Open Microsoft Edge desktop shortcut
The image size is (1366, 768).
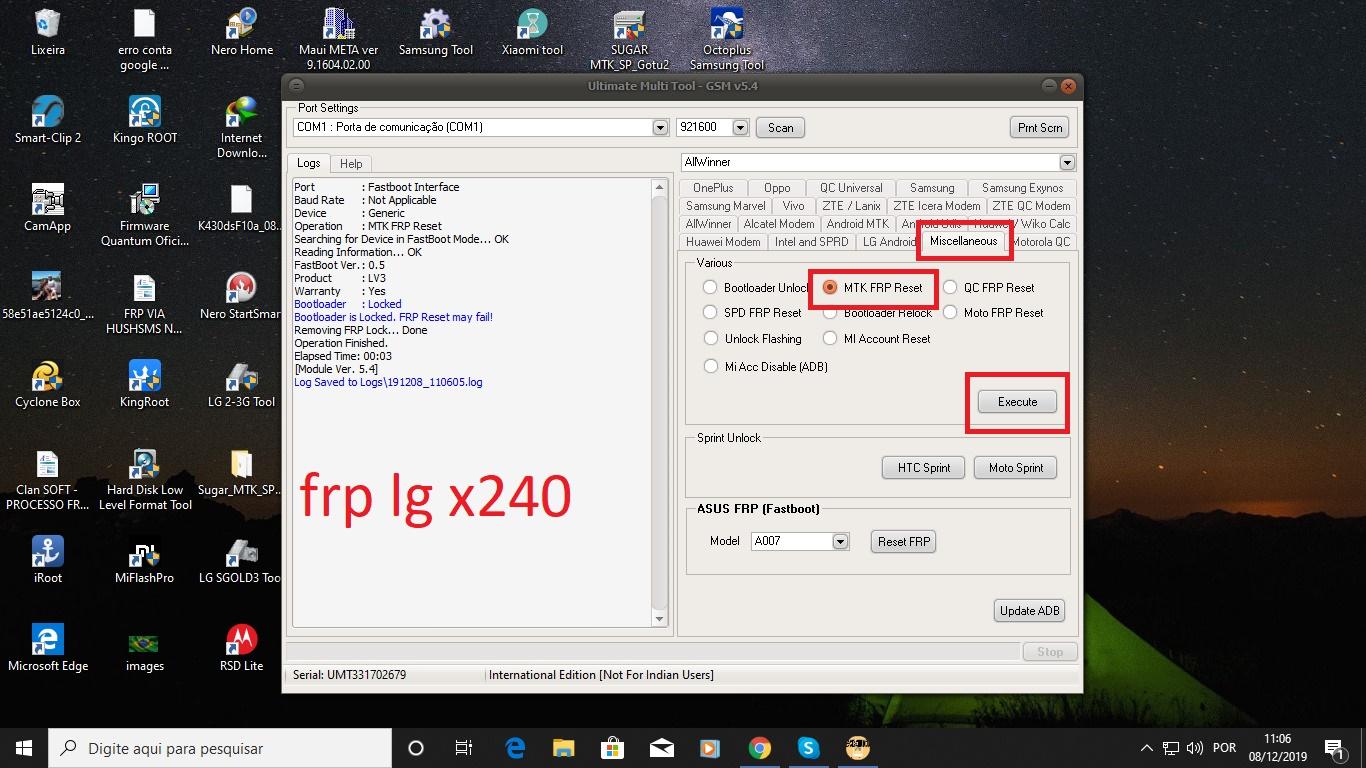[47, 649]
